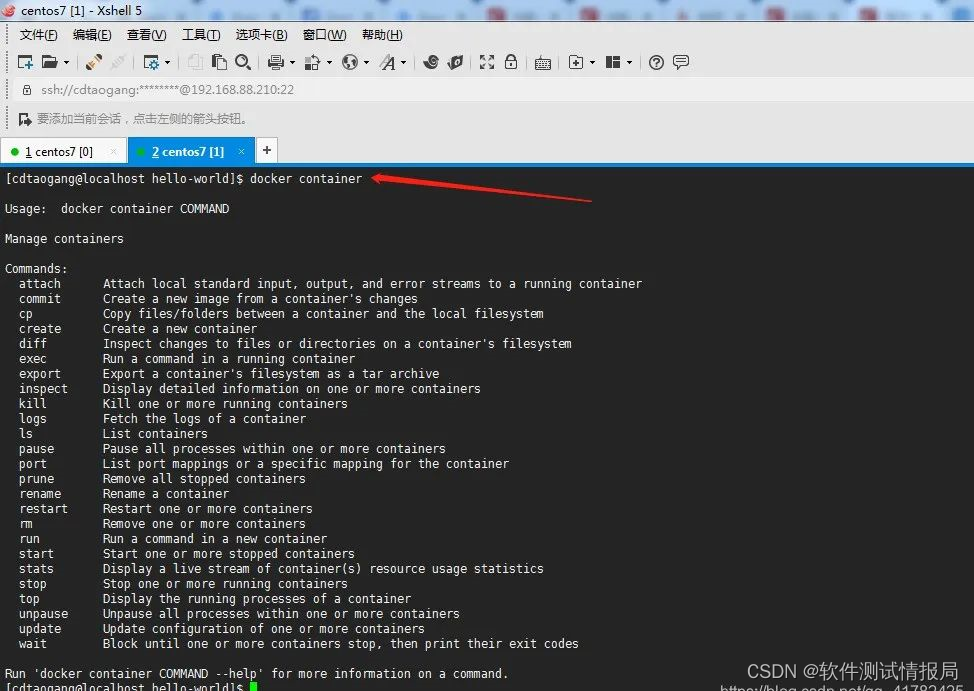Click the 'Usage:' line in terminal
Screen dimensions: 974x691
117,209
